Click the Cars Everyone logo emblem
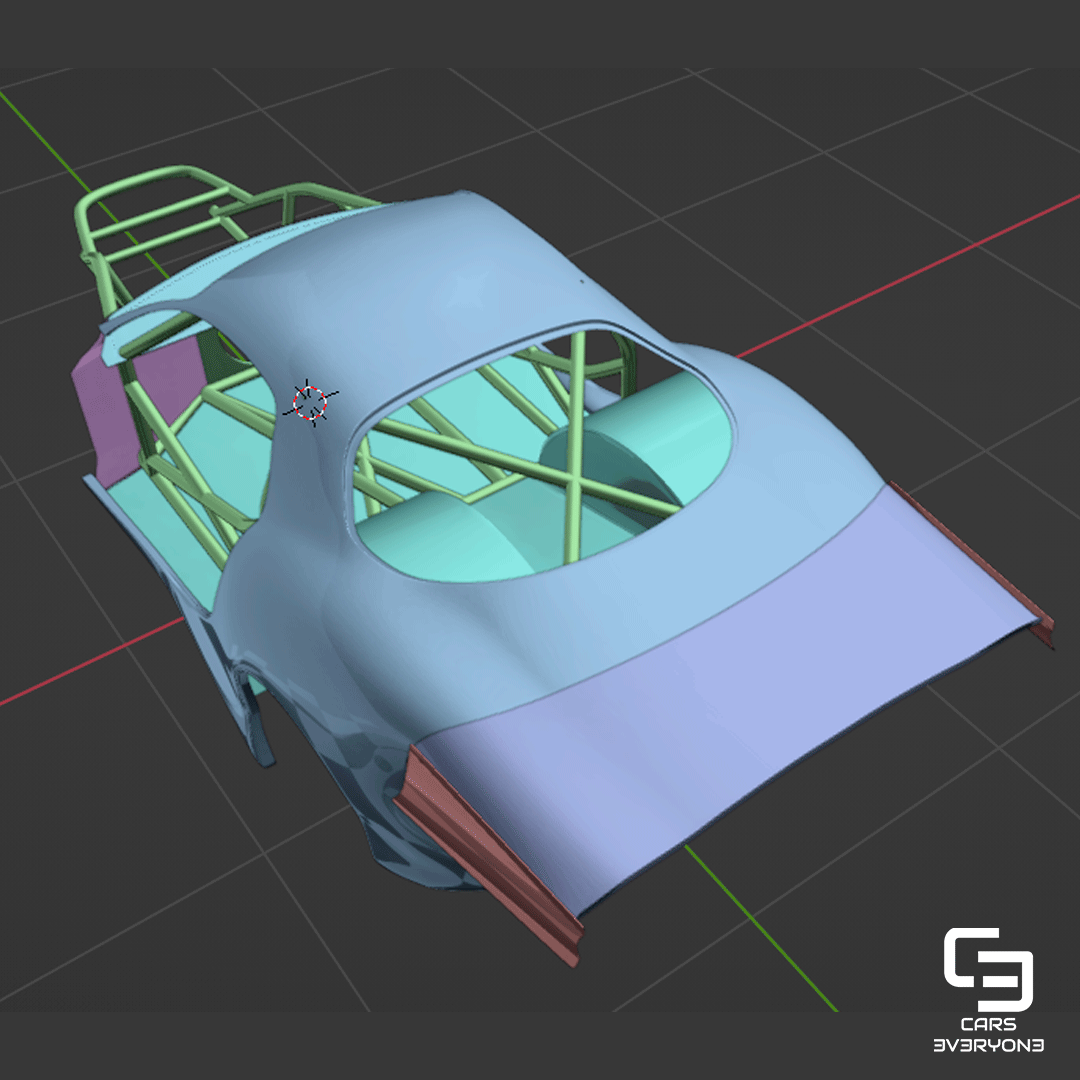This screenshot has width=1080, height=1080. pyautogui.click(x=988, y=969)
